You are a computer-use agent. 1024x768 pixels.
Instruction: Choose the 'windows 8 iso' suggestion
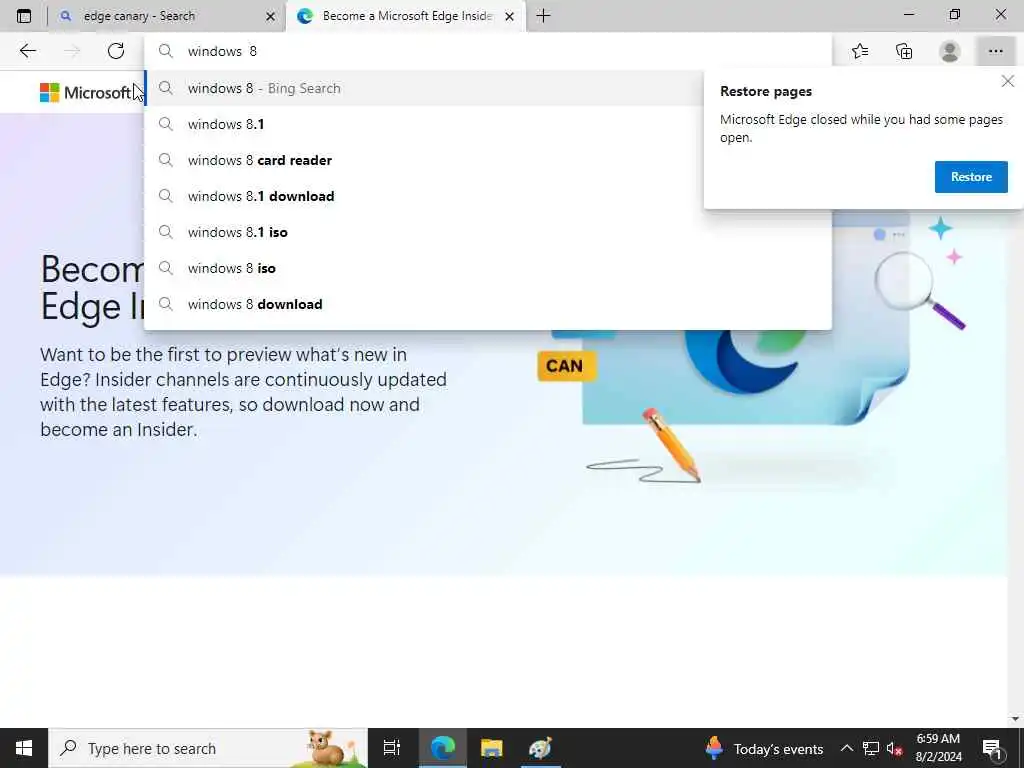click(488, 268)
